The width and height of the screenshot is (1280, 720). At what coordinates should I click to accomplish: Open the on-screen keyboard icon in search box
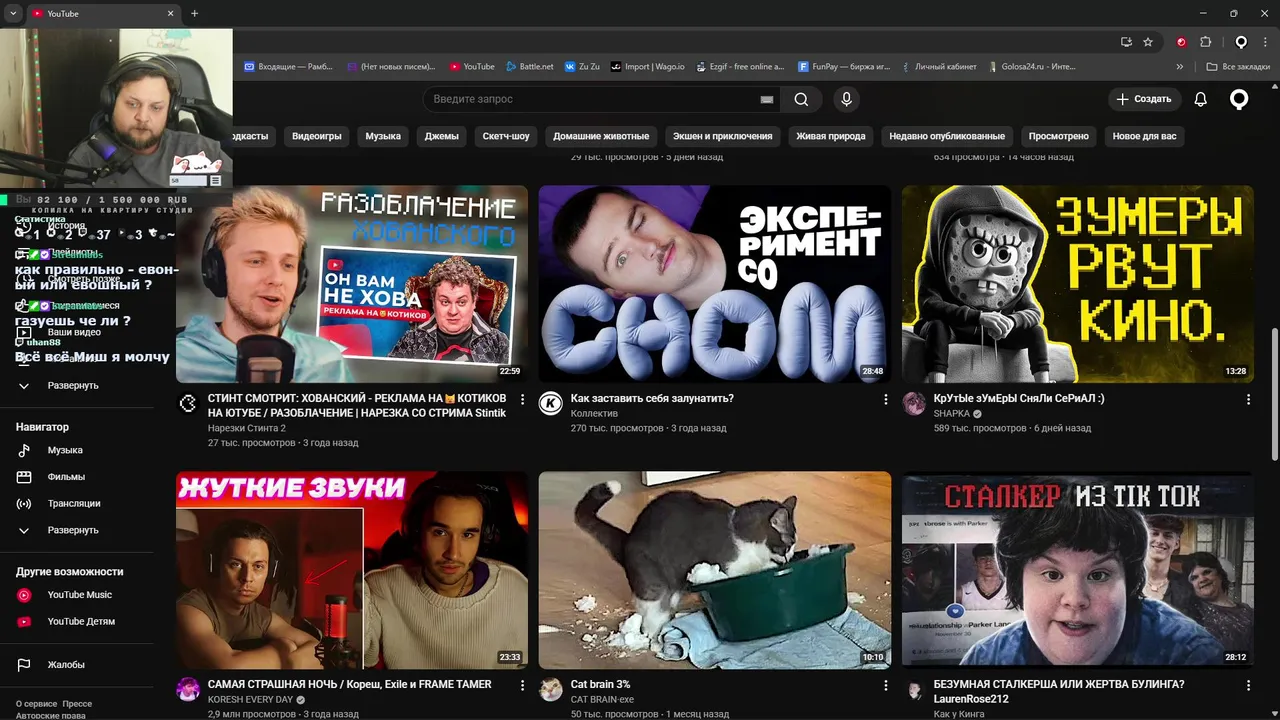(x=767, y=99)
